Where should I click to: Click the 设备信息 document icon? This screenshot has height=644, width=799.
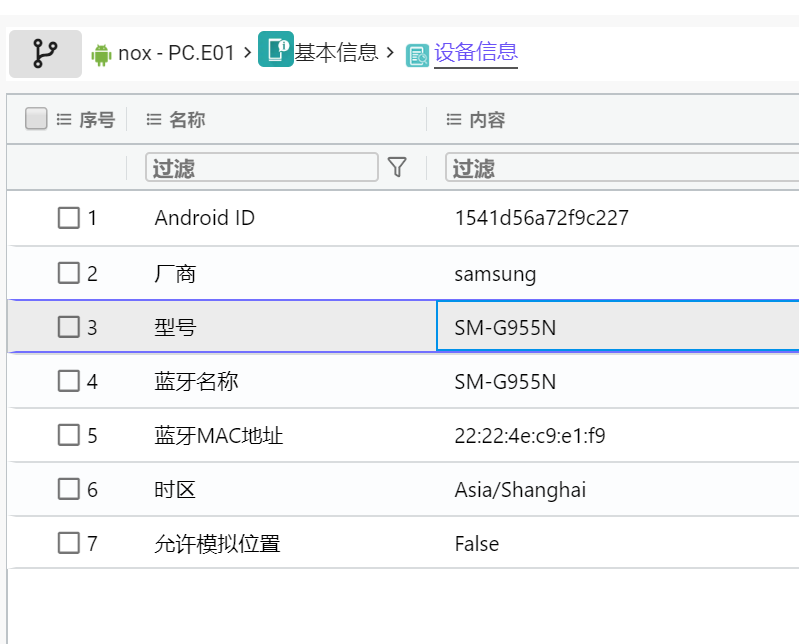coord(417,56)
